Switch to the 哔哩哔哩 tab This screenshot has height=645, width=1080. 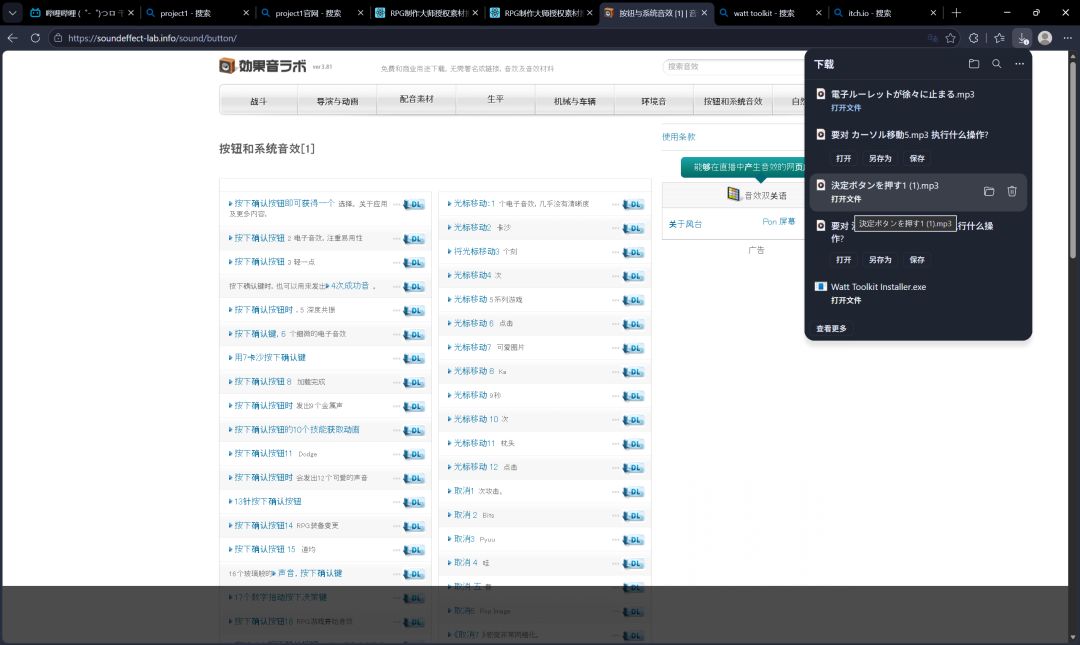tap(84, 13)
